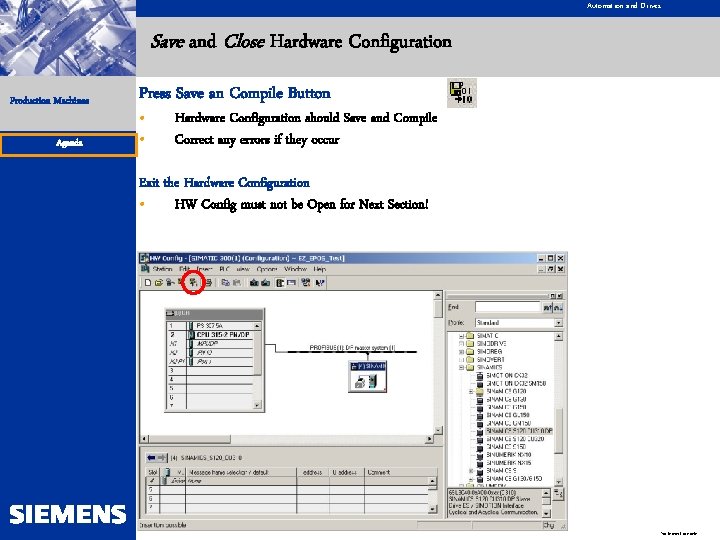The image size is (720, 540).
Task: Select SINUMERIK NX15 in catalog tree
Action: tap(508, 463)
